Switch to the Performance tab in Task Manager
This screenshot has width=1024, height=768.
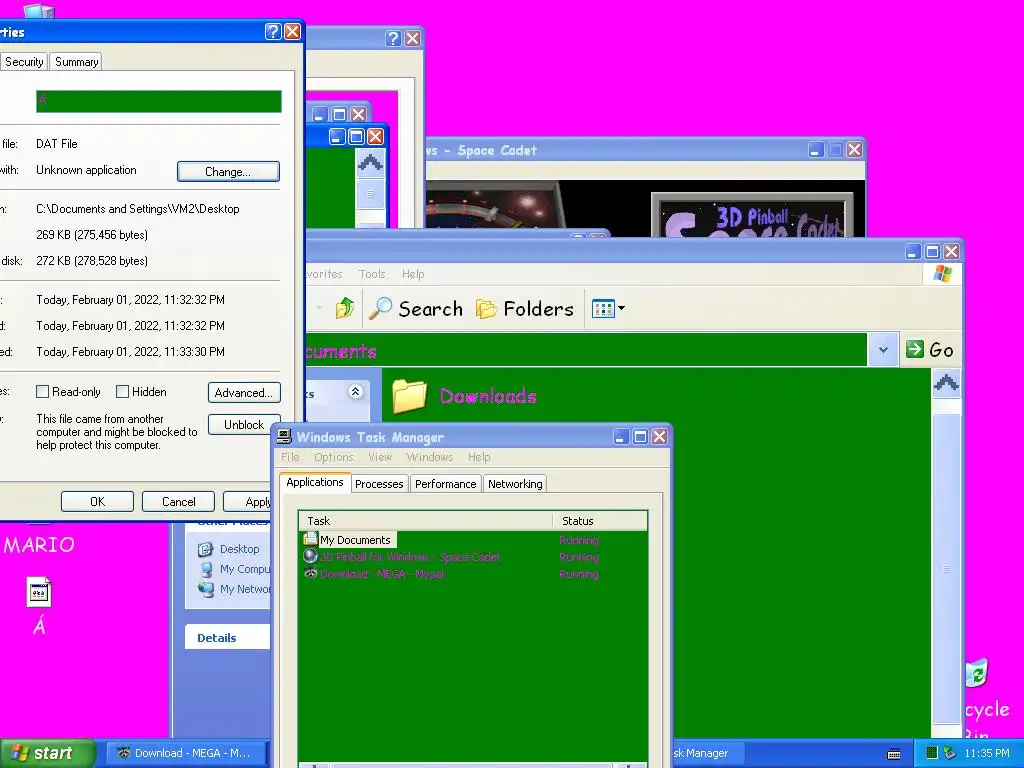(445, 484)
